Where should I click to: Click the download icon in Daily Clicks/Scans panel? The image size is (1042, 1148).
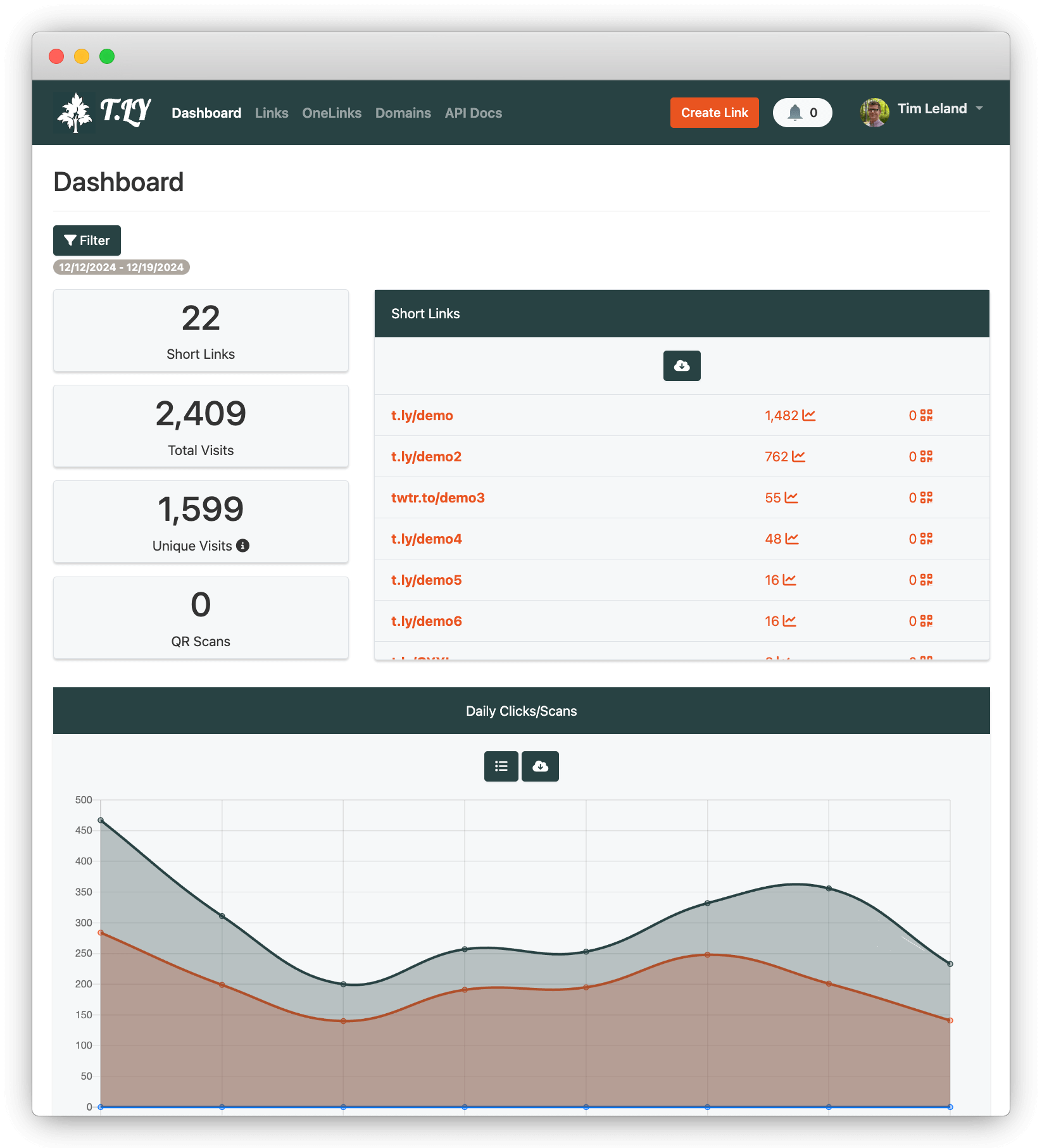pos(539,766)
